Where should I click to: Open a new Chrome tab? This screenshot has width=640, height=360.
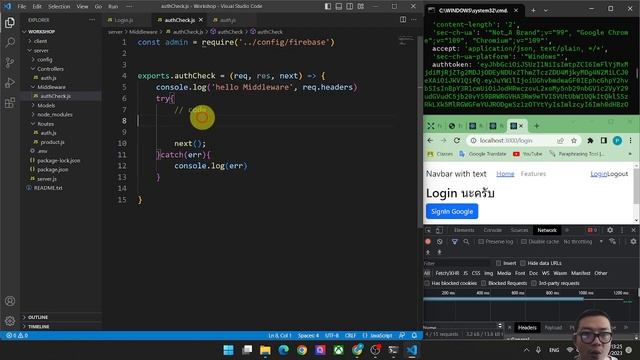click(x=536, y=126)
